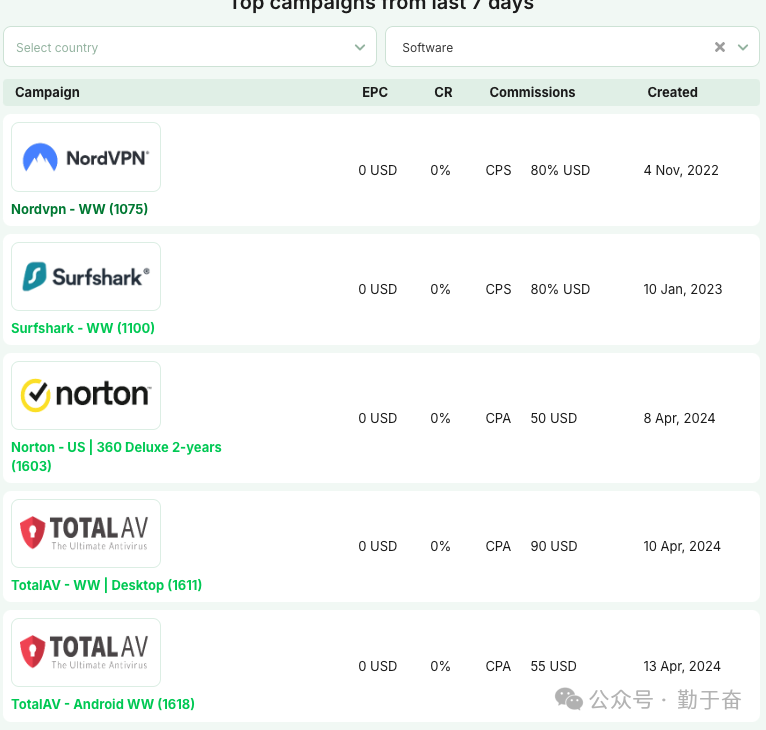
Task: Follow the Nordvpn - WW (1075) link
Action: pos(80,209)
